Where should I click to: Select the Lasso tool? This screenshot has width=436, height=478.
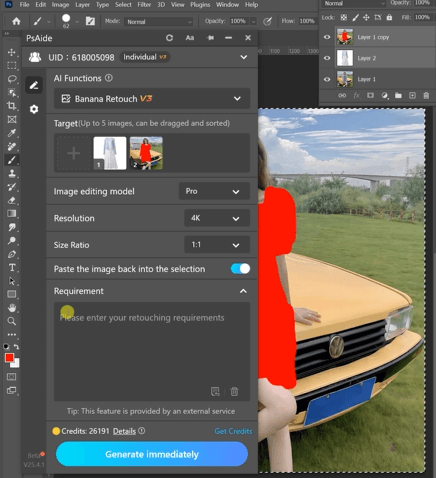12,79
